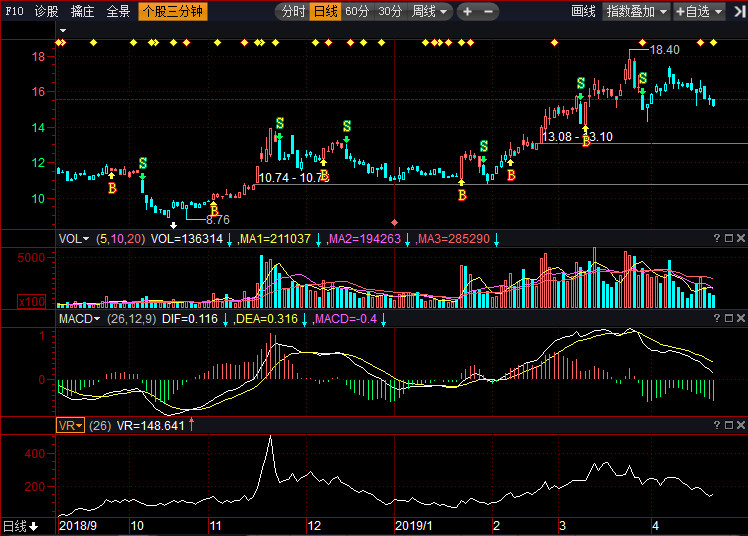Click the 画线 draw line button
The width and height of the screenshot is (748, 536).
click(583, 11)
